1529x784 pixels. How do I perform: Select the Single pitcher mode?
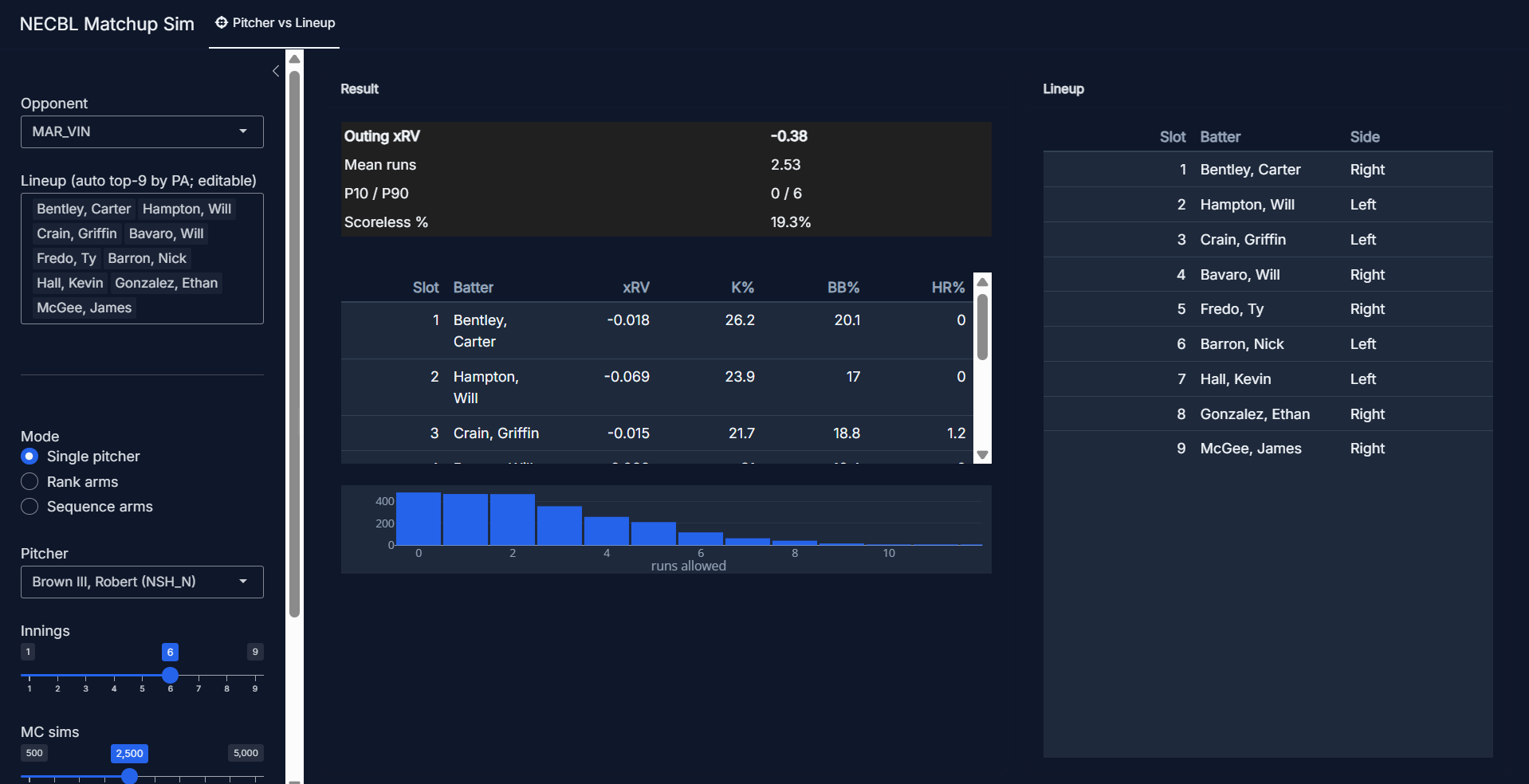29,457
